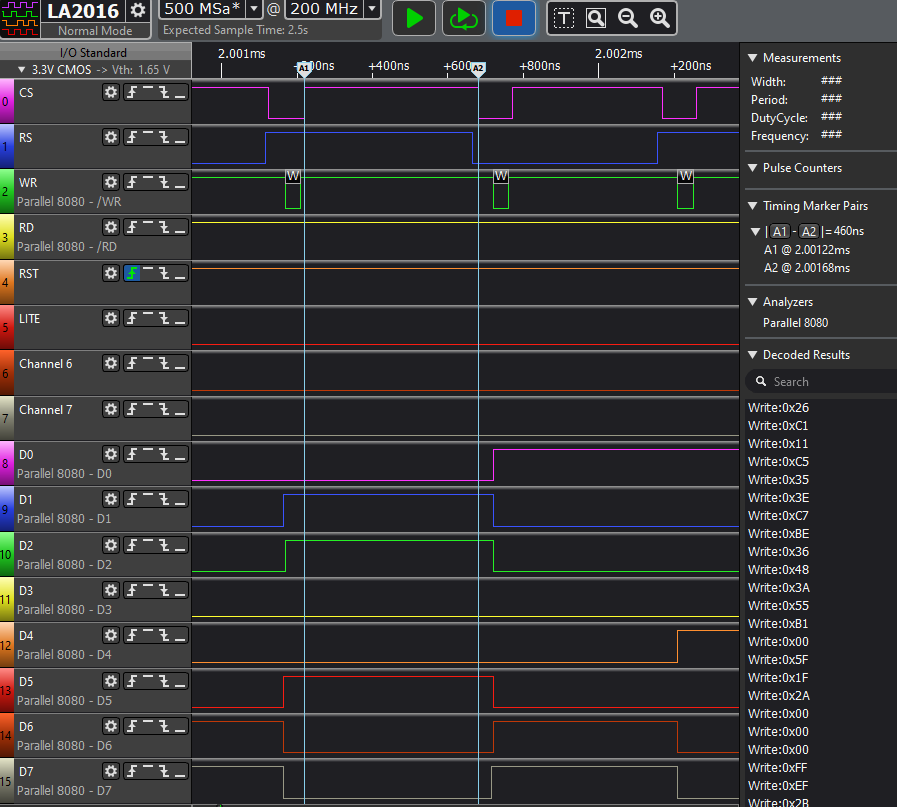Enable high level trigger on WR

(x=148, y=182)
